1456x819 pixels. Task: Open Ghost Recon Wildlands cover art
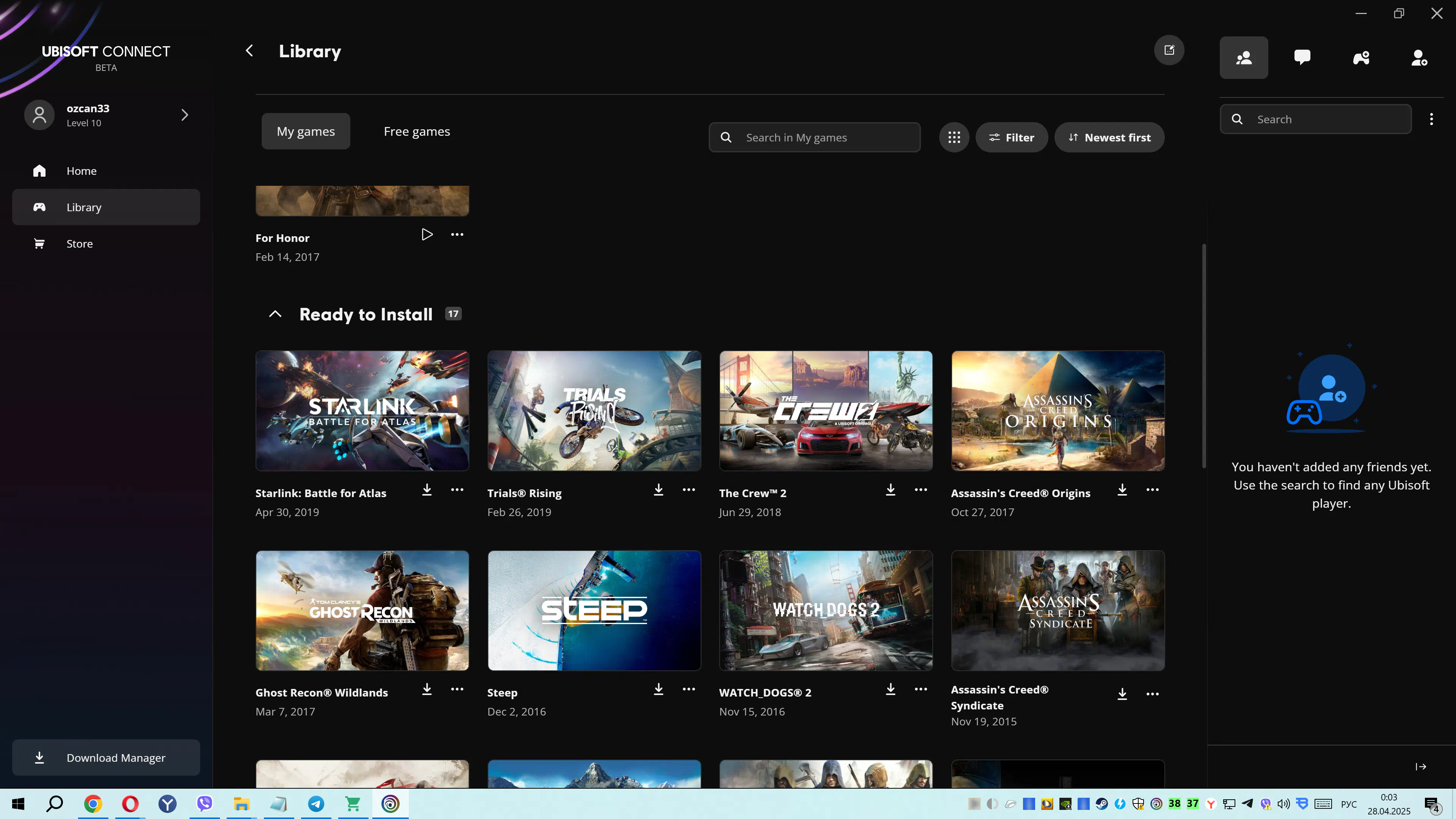point(362,610)
